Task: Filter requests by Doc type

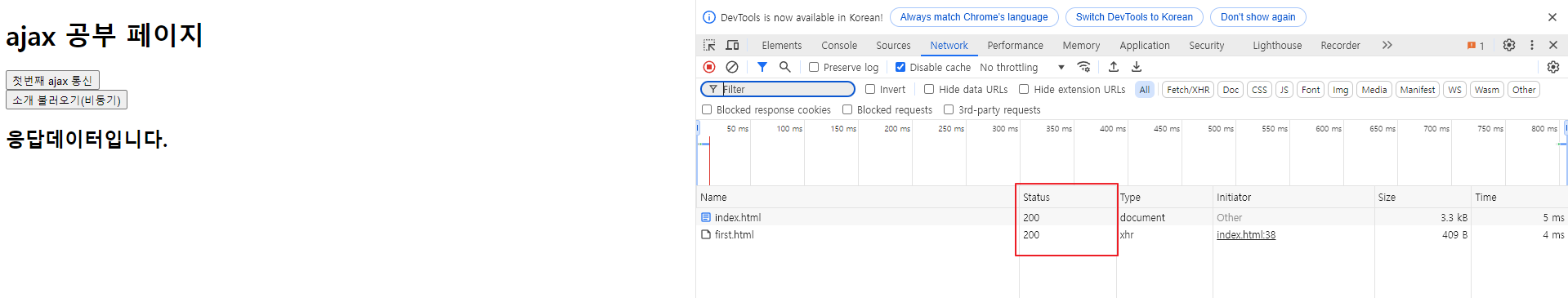Action: tap(1231, 90)
